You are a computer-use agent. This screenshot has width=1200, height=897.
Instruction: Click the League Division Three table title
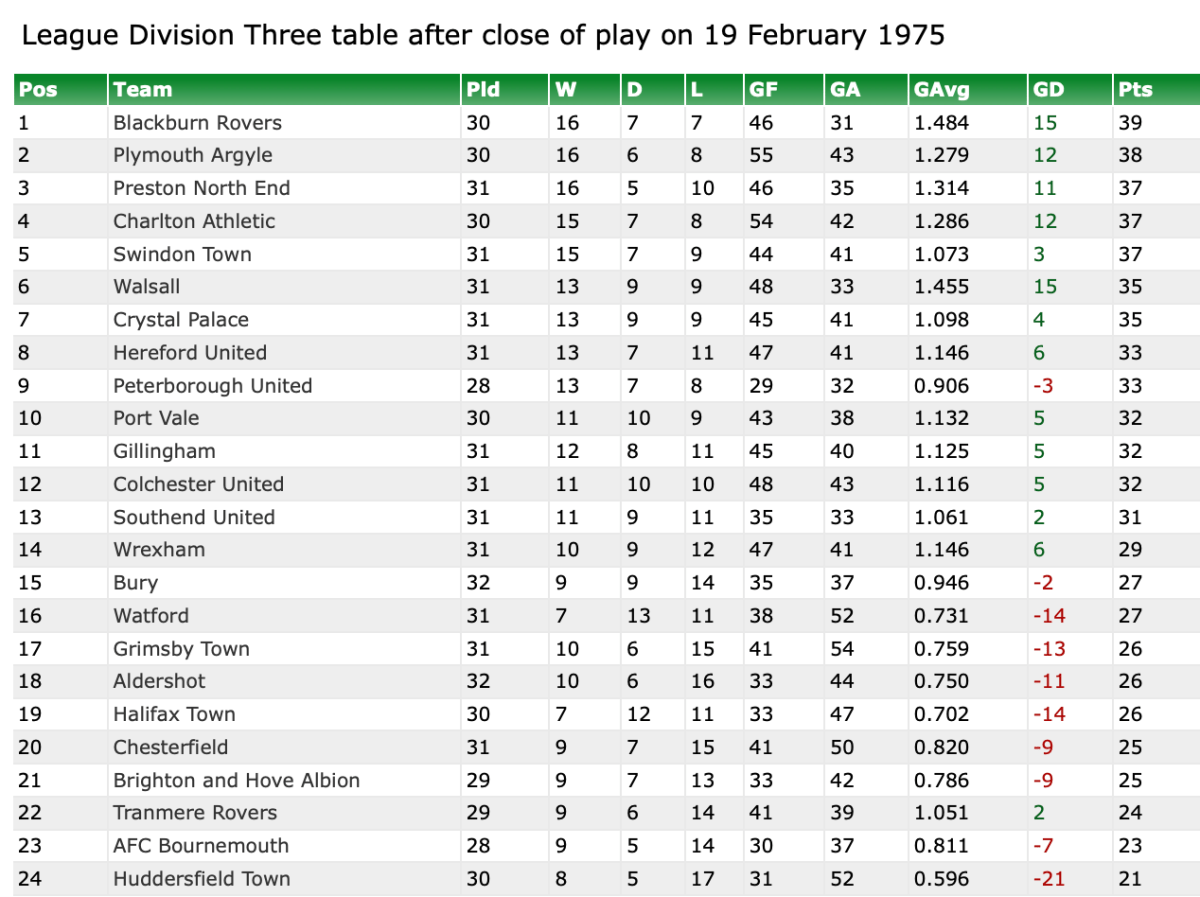coord(483,36)
